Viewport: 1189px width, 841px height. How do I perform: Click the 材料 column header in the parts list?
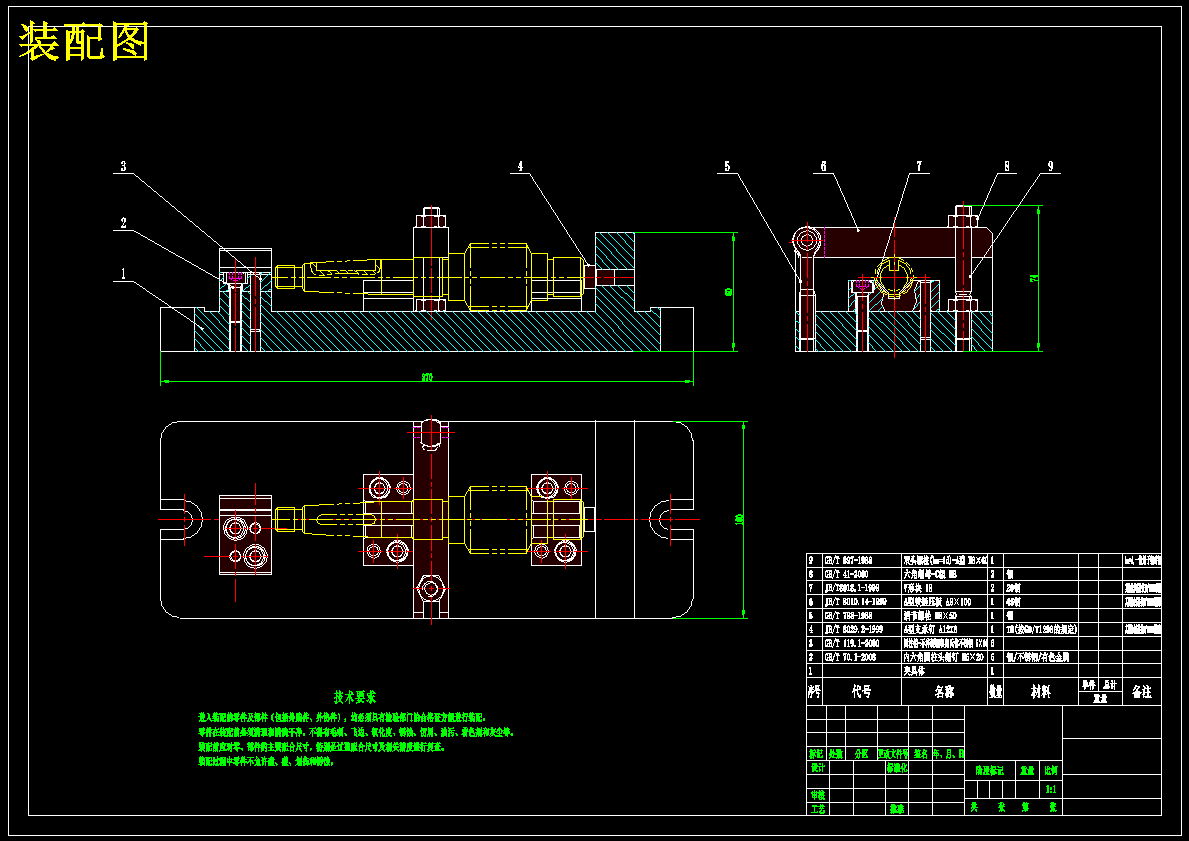[1040, 692]
